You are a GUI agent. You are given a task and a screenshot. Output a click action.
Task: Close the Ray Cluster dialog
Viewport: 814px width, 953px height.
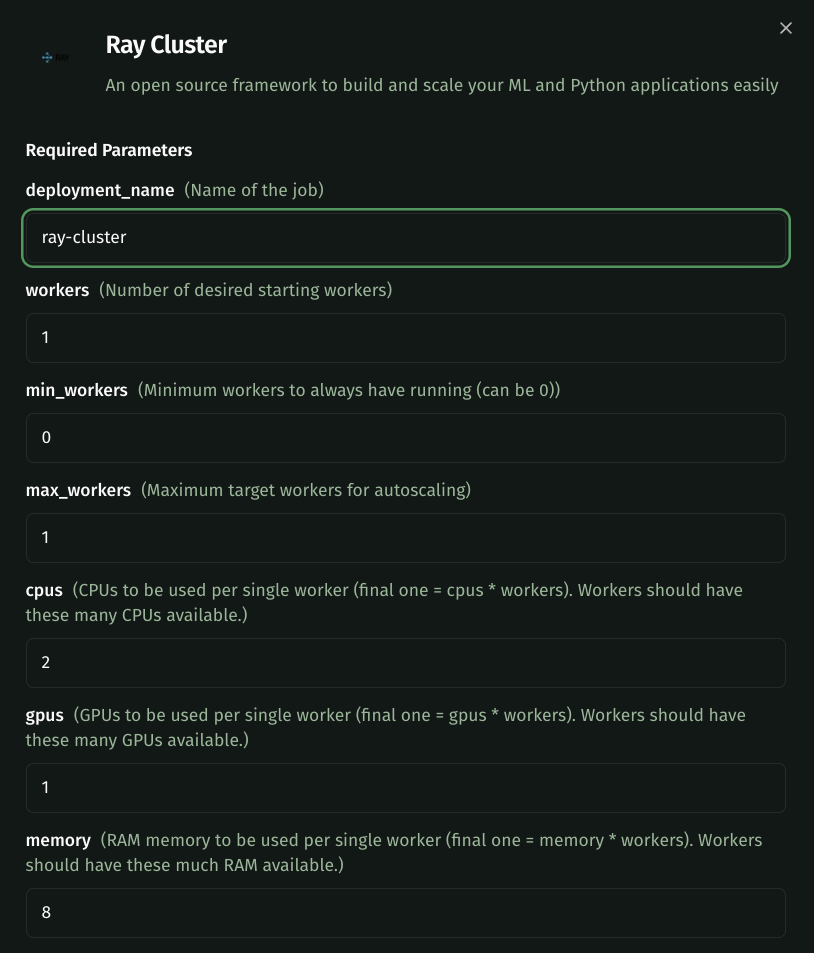pos(786,28)
